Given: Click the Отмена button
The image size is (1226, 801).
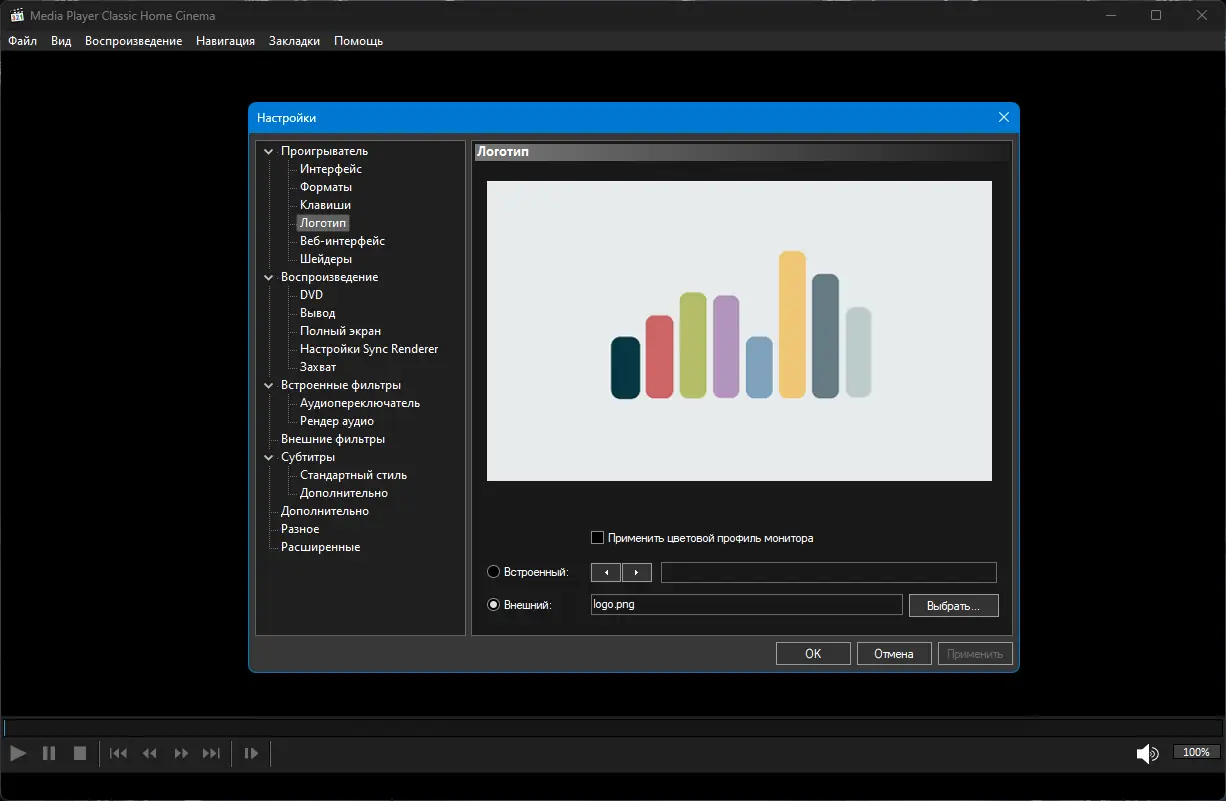Looking at the screenshot, I should 894,654.
